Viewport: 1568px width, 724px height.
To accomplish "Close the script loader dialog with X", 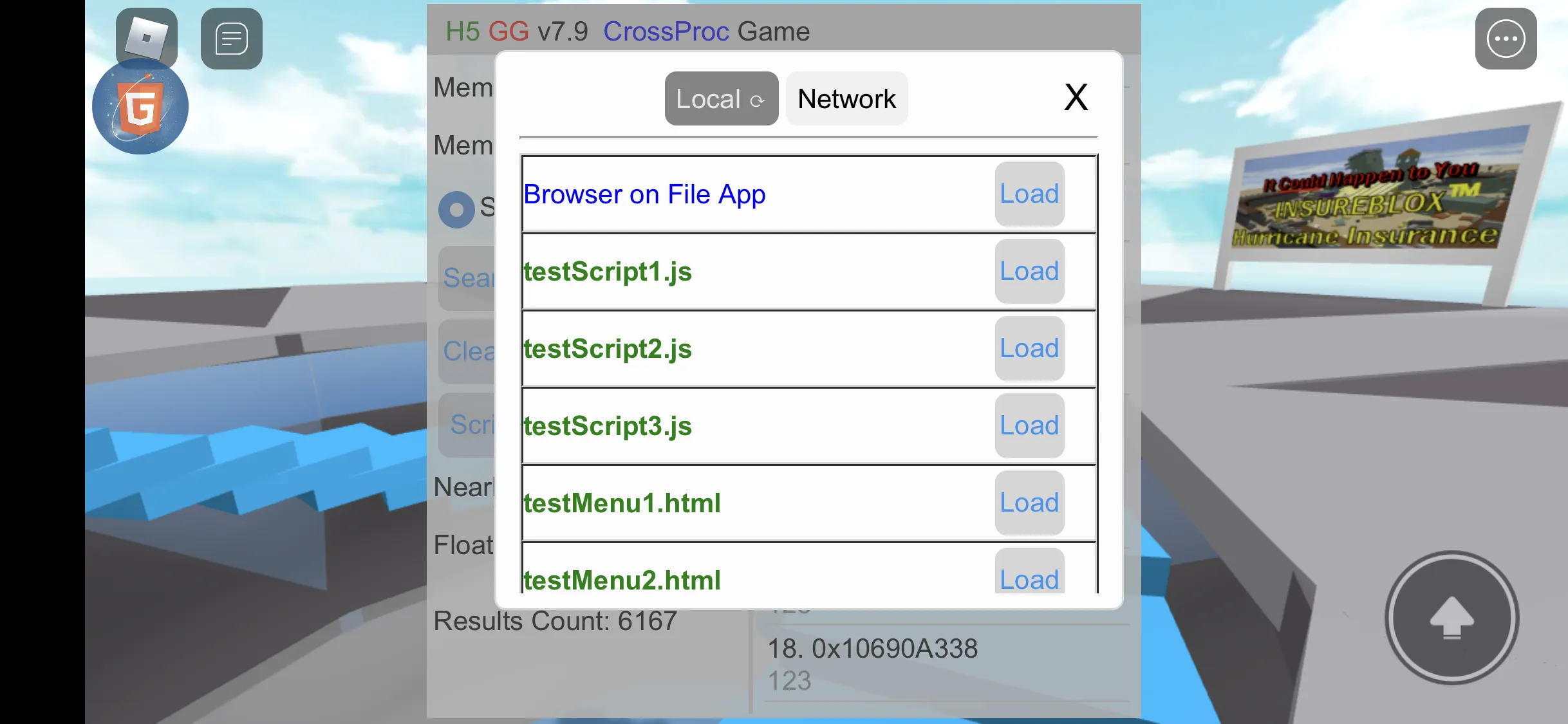I will [1076, 97].
